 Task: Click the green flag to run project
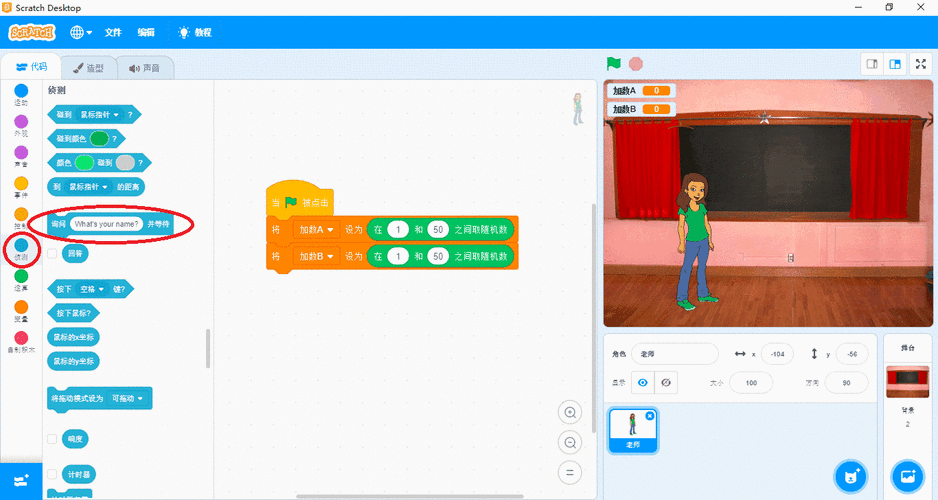click(x=614, y=64)
